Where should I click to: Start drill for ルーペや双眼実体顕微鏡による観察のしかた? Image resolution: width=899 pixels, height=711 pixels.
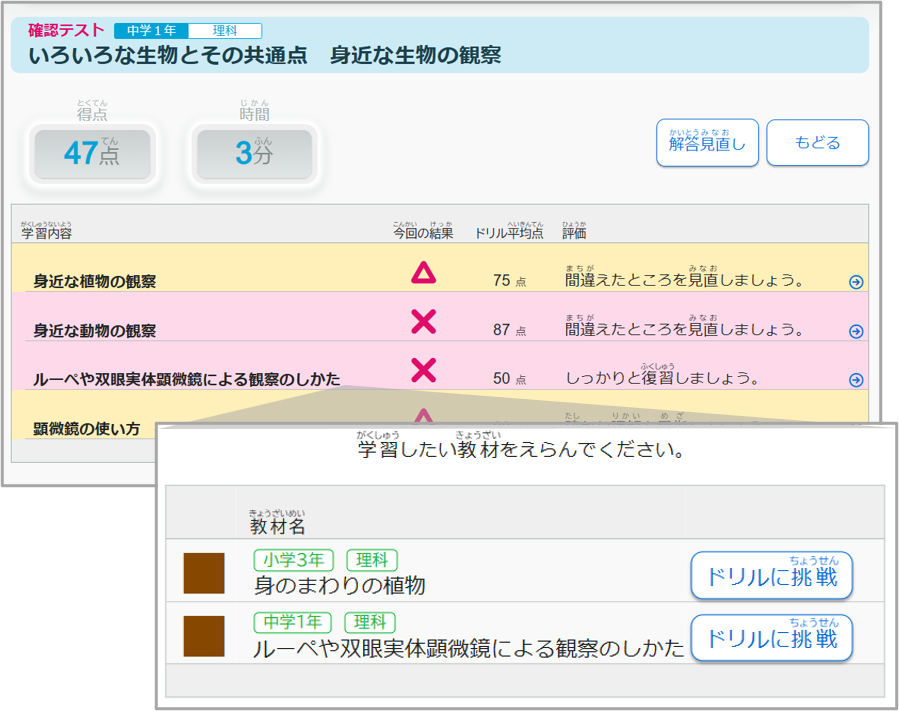[771, 638]
